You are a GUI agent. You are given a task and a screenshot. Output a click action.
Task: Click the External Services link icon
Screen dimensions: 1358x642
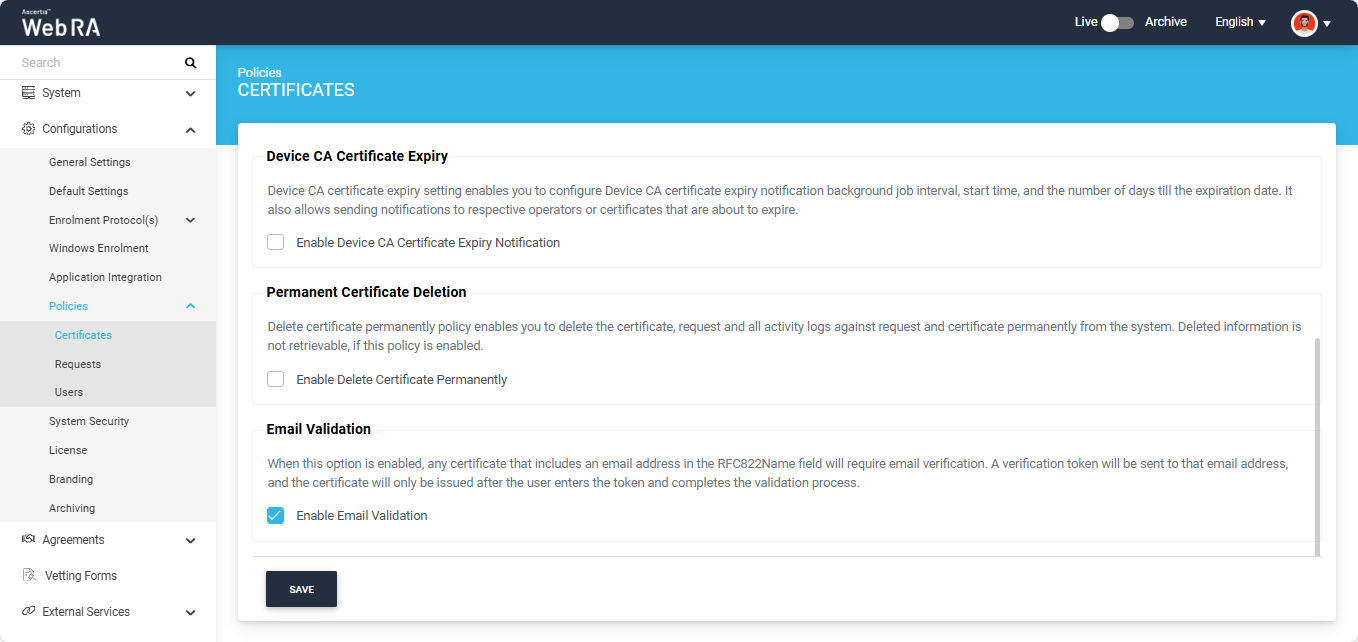tap(28, 612)
